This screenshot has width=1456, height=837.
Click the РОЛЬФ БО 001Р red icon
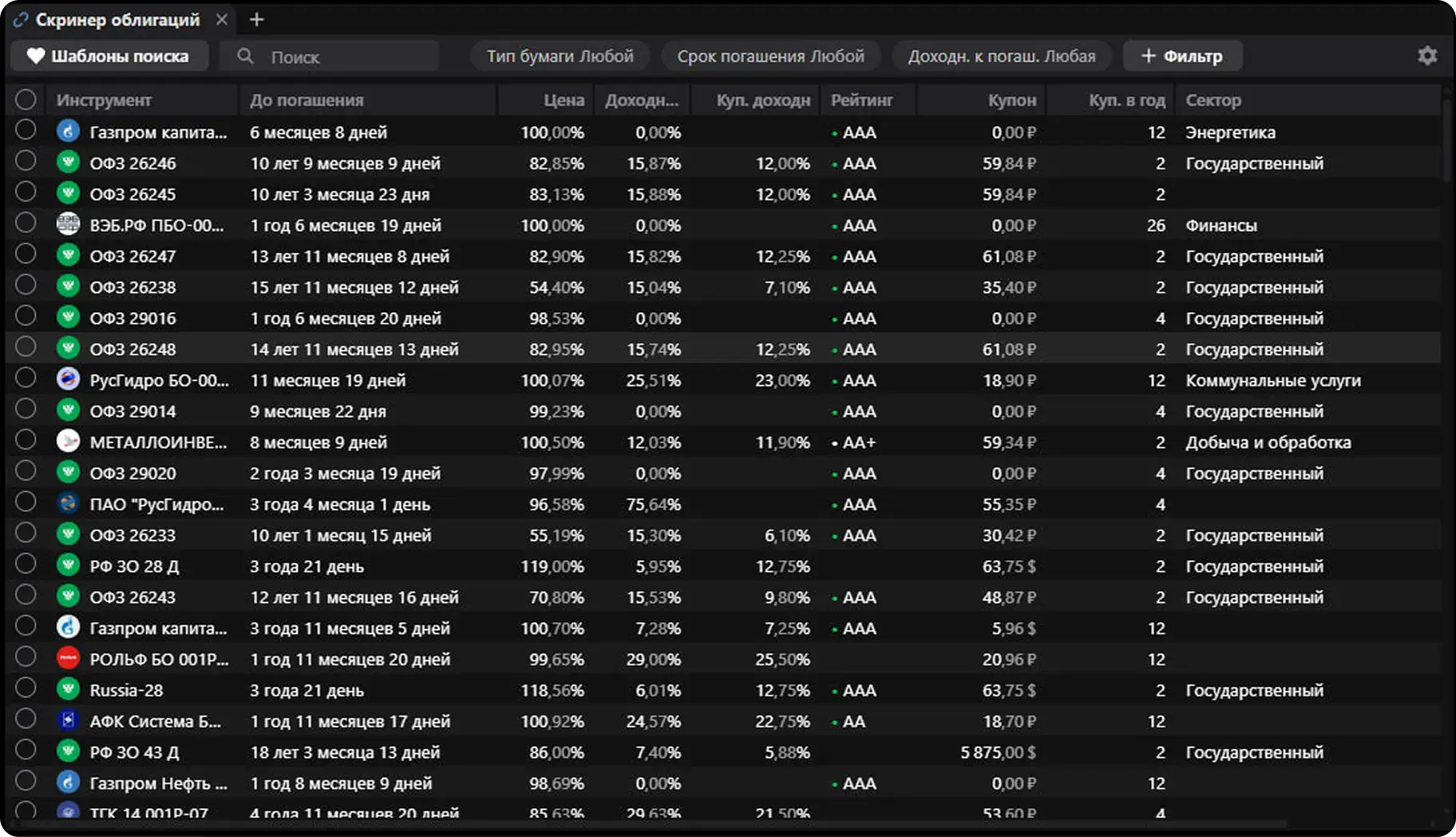point(68,658)
